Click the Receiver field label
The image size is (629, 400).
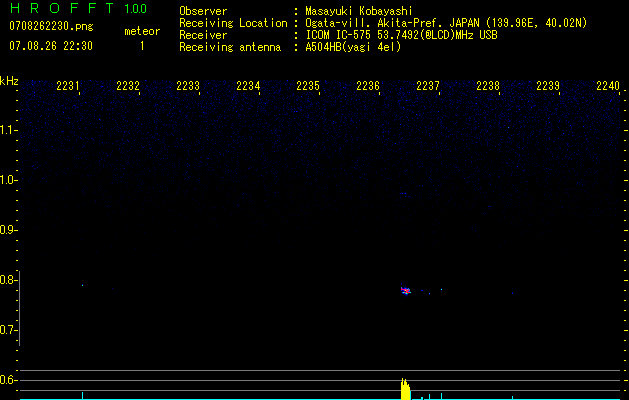tap(203, 35)
